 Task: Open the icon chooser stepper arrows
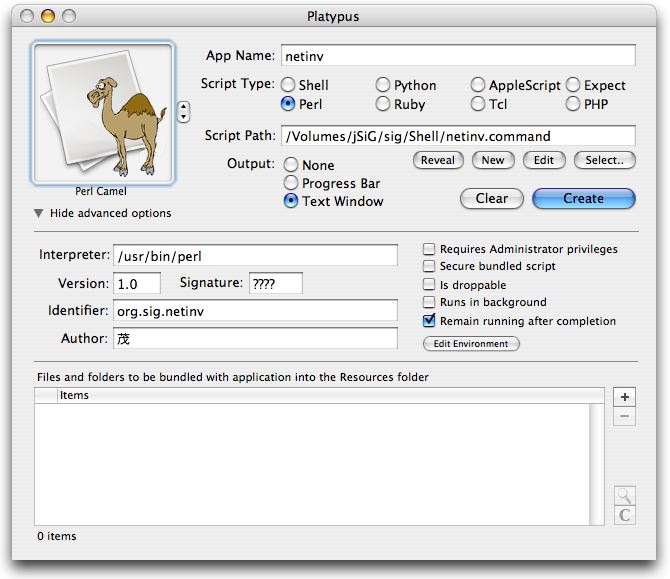(183, 112)
